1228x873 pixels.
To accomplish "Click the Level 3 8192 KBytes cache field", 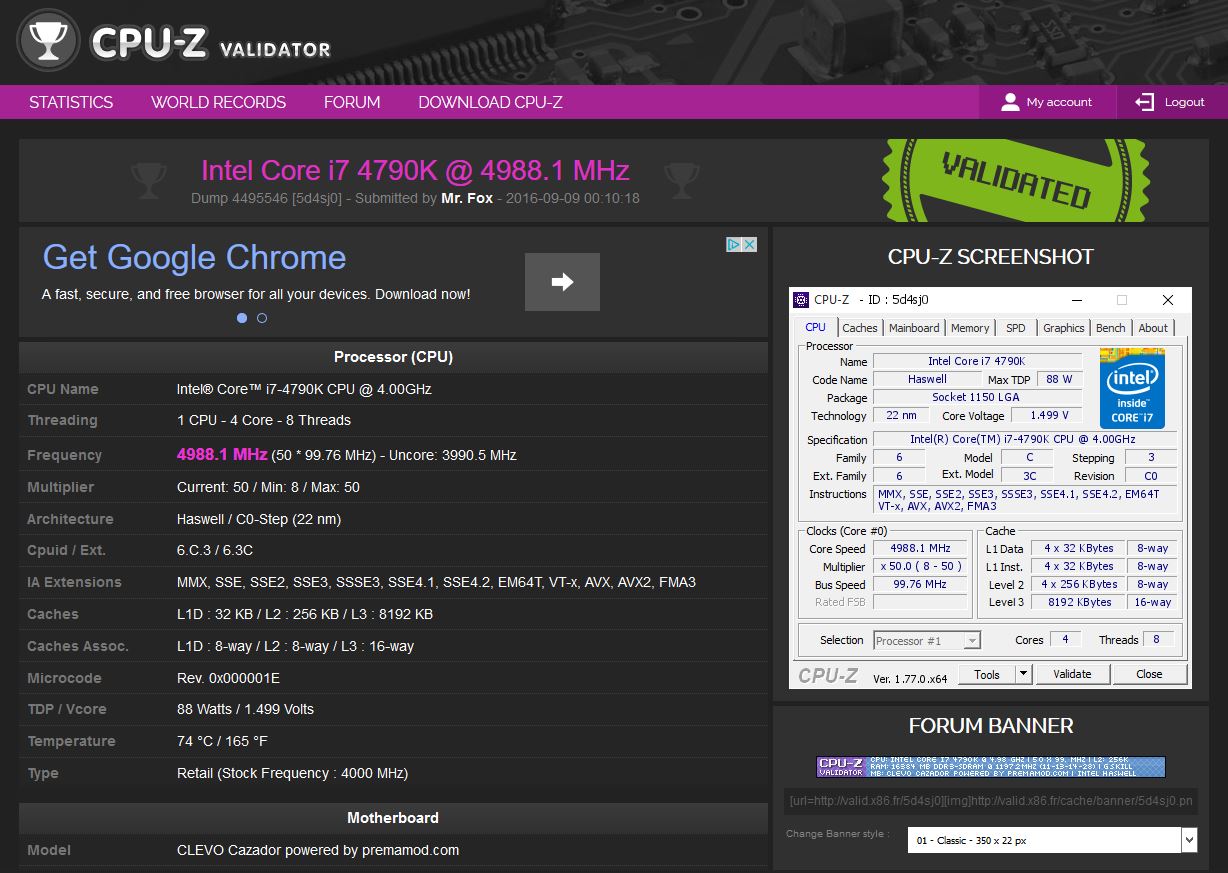I will [1079, 602].
